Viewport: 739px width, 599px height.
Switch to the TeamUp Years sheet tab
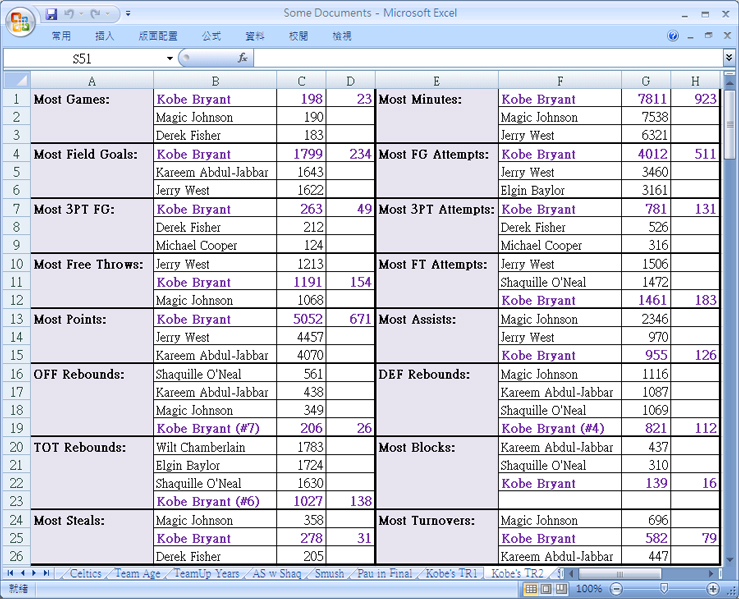[x=206, y=574]
